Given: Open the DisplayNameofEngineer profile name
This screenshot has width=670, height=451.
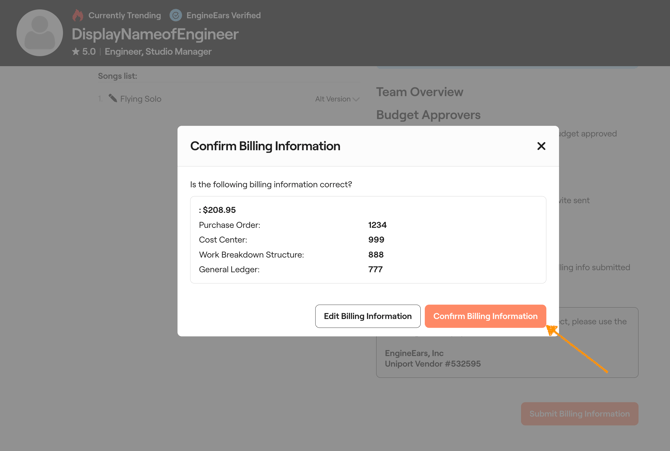Looking at the screenshot, I should (155, 34).
